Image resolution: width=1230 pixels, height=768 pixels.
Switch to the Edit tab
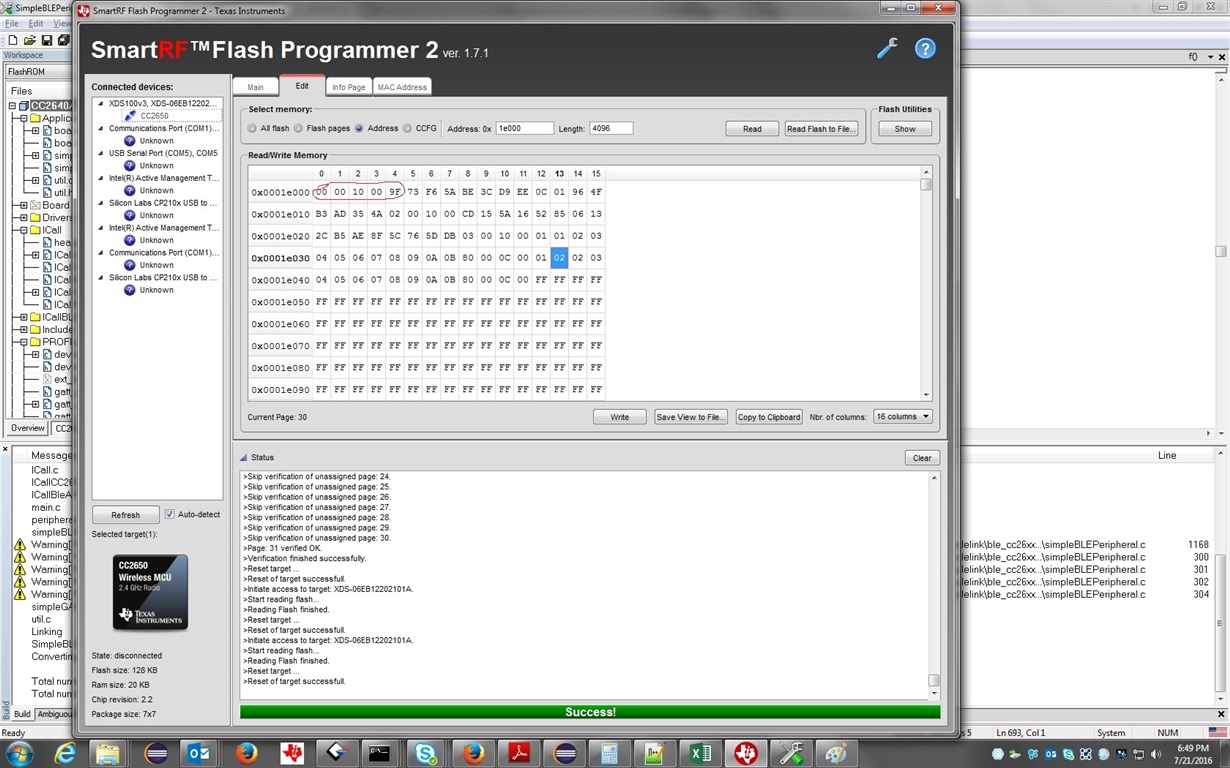302,86
